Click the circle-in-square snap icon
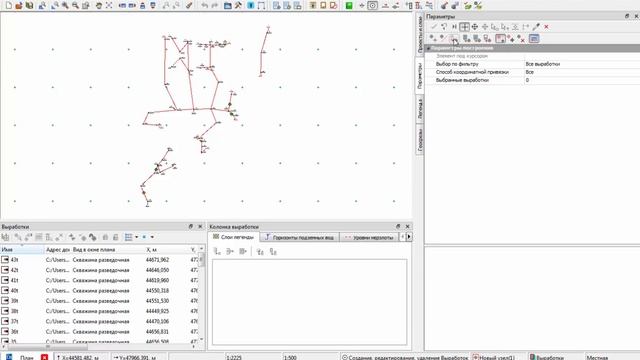The height and width of the screenshot is (360, 640). point(372,6)
